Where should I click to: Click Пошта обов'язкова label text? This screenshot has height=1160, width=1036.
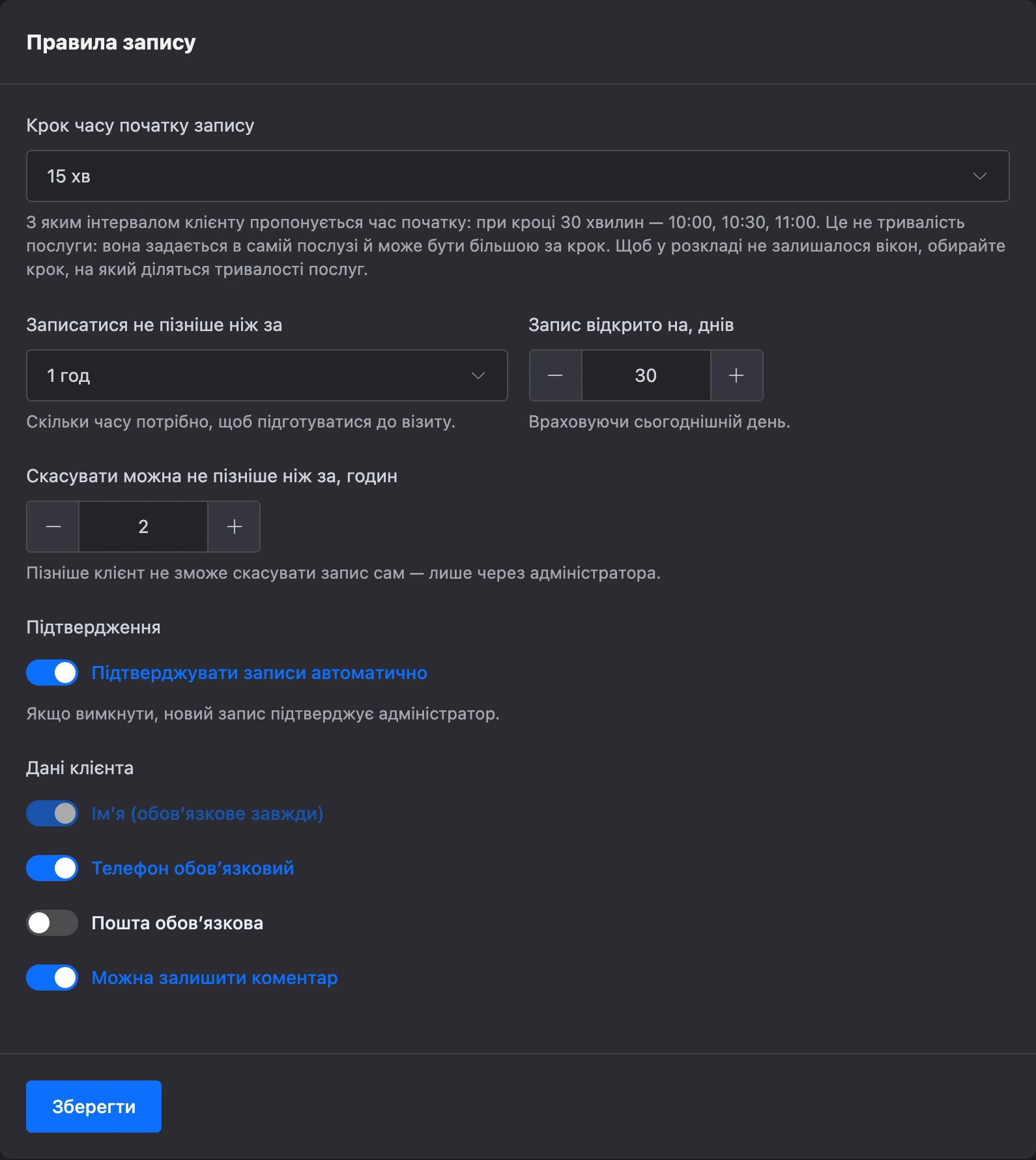[x=177, y=923]
